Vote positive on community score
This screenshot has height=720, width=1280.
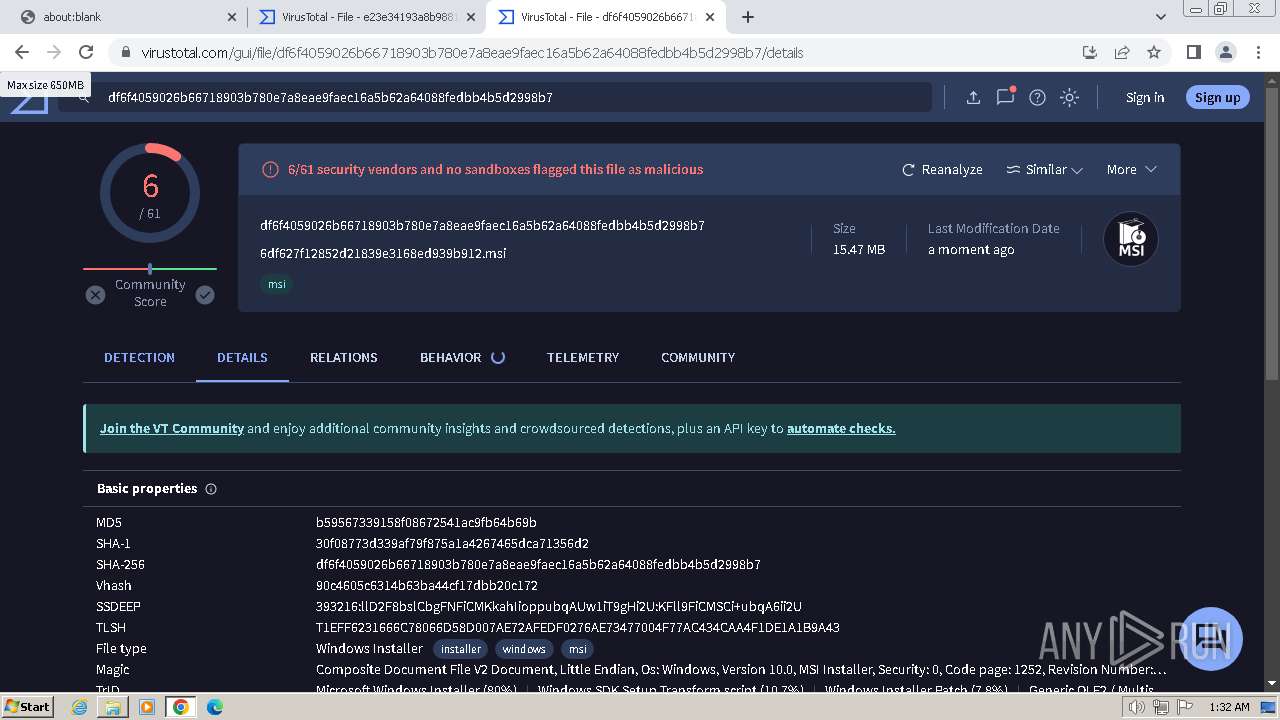click(x=205, y=295)
